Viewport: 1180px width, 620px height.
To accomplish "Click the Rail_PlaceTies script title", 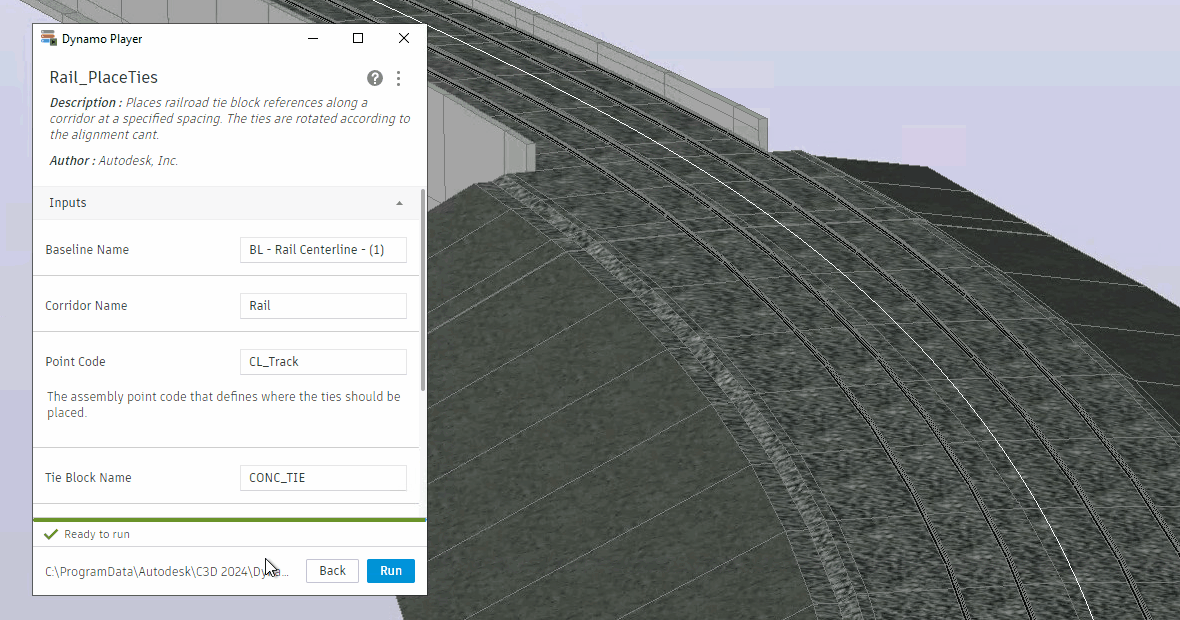I will (x=104, y=78).
